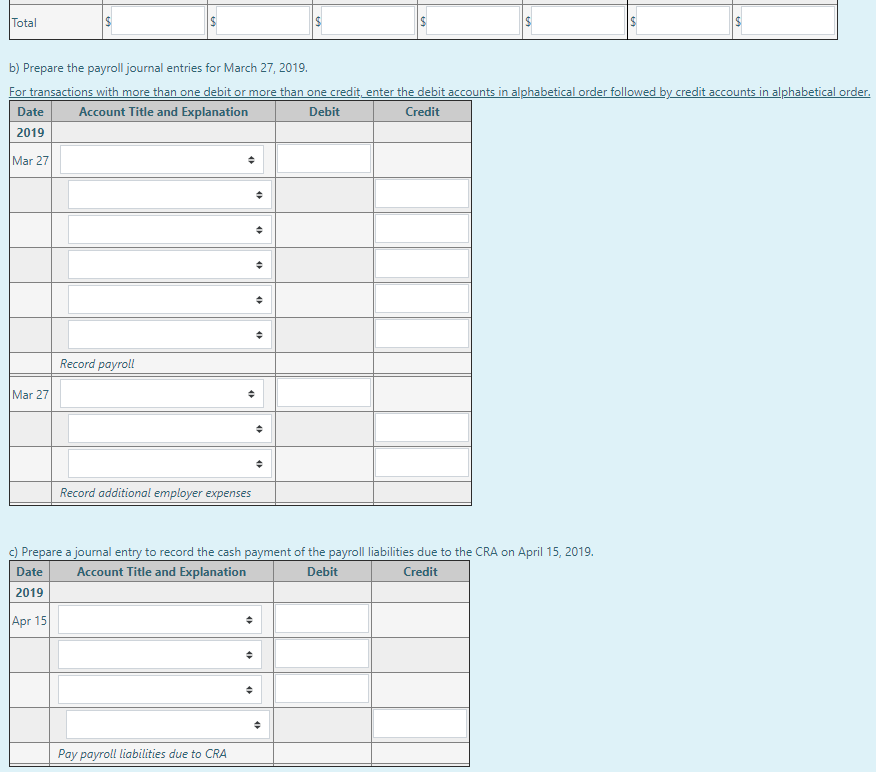Click the last dollar input in the Total row
876x772 pixels.
coord(789,21)
